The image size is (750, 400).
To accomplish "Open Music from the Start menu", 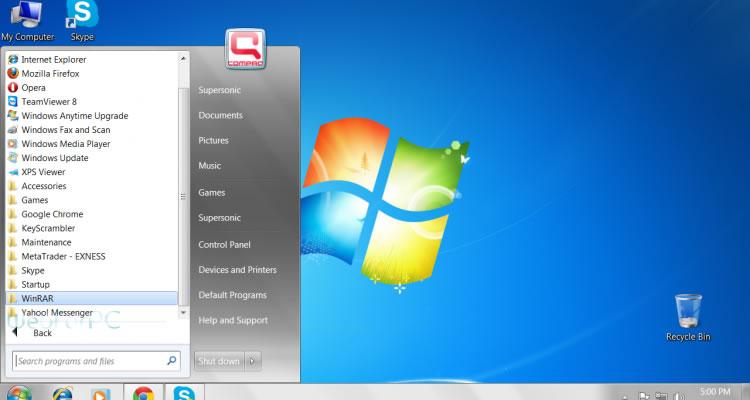I will (210, 166).
